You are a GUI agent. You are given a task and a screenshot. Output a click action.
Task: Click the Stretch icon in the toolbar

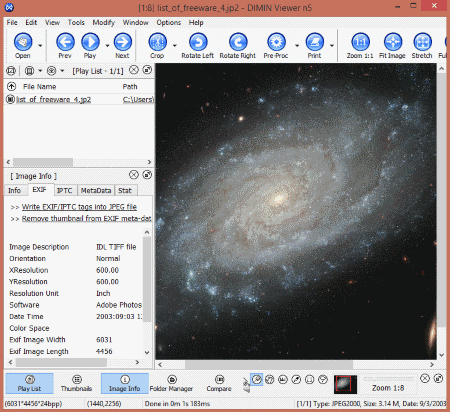(422, 42)
